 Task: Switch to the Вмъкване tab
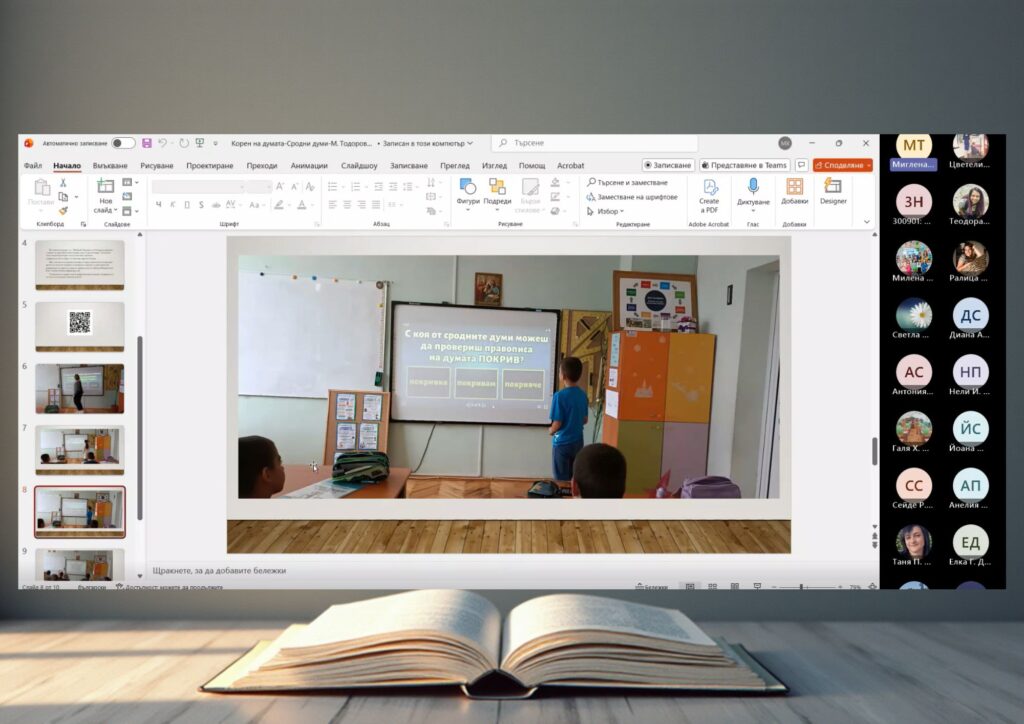coord(110,166)
